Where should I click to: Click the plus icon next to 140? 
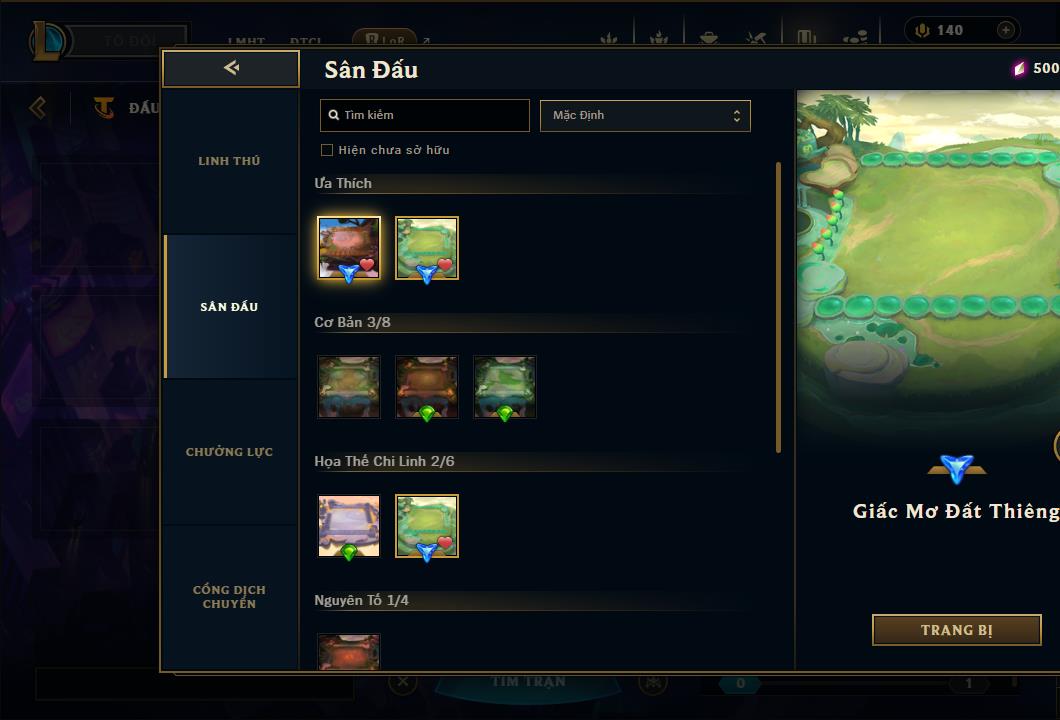coord(1005,30)
